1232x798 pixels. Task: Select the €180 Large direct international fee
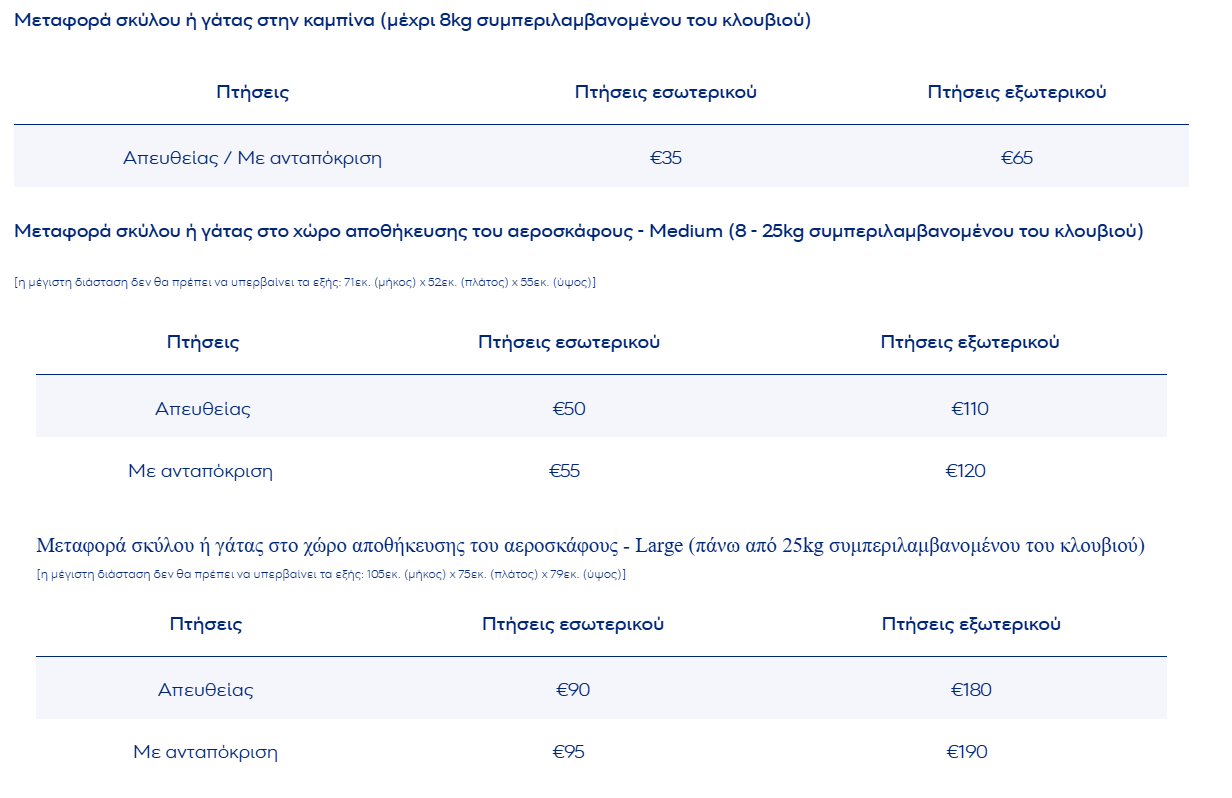click(x=972, y=690)
